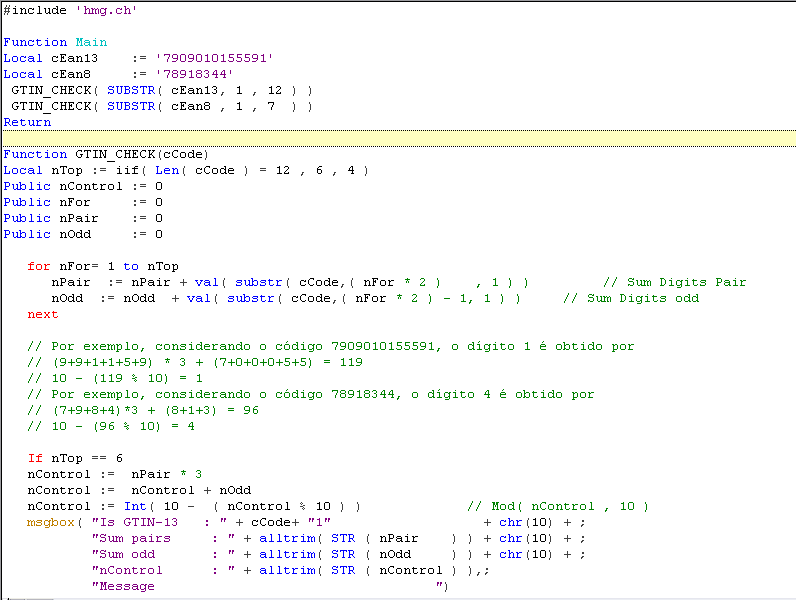Click the '// Sum Digits odd' comment

pyautogui.click(x=630, y=298)
